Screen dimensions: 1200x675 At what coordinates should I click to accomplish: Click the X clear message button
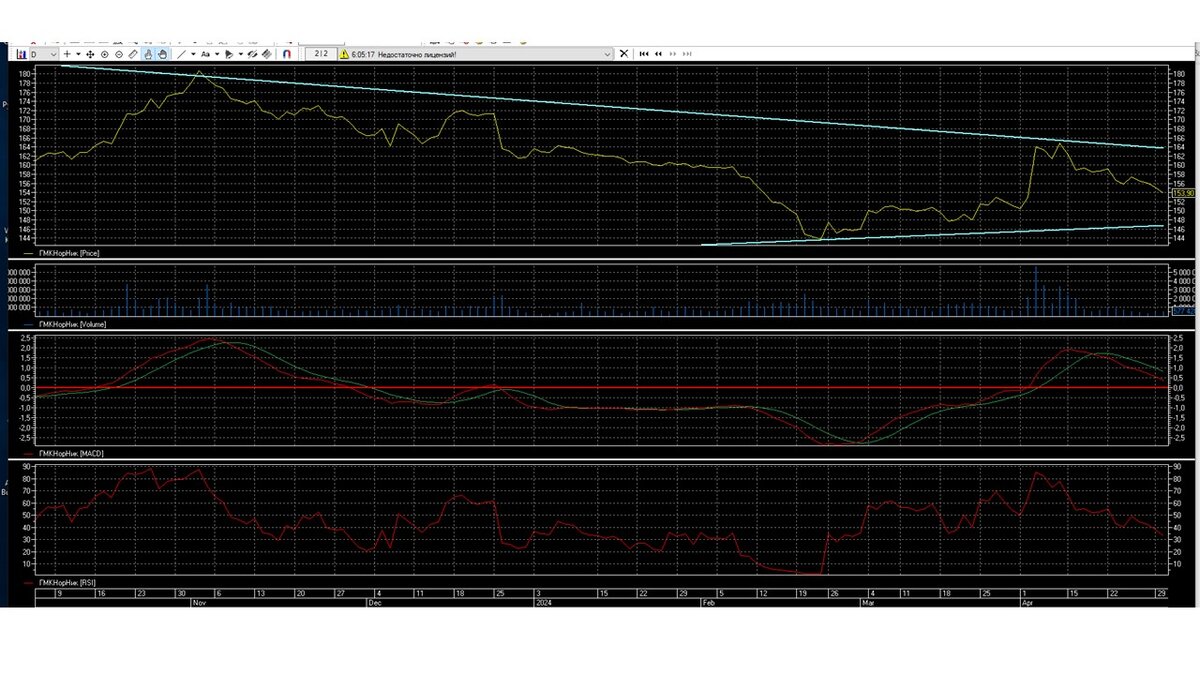(624, 54)
